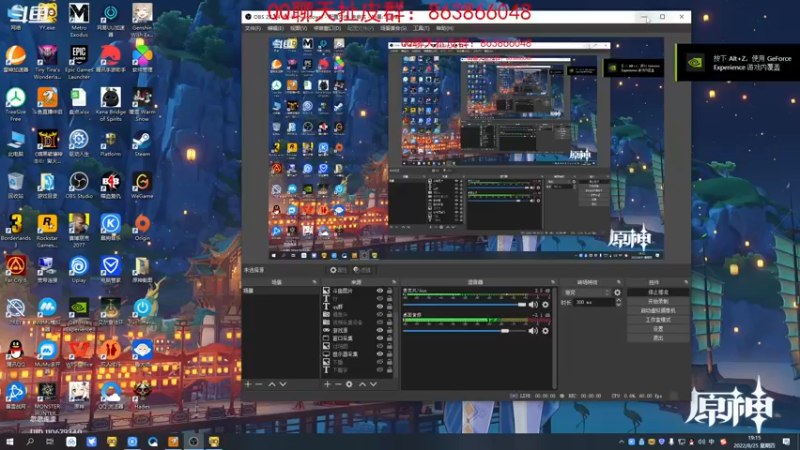Open Kena Bridge of Spirits shortcut
800x450 pixels.
[x=110, y=105]
